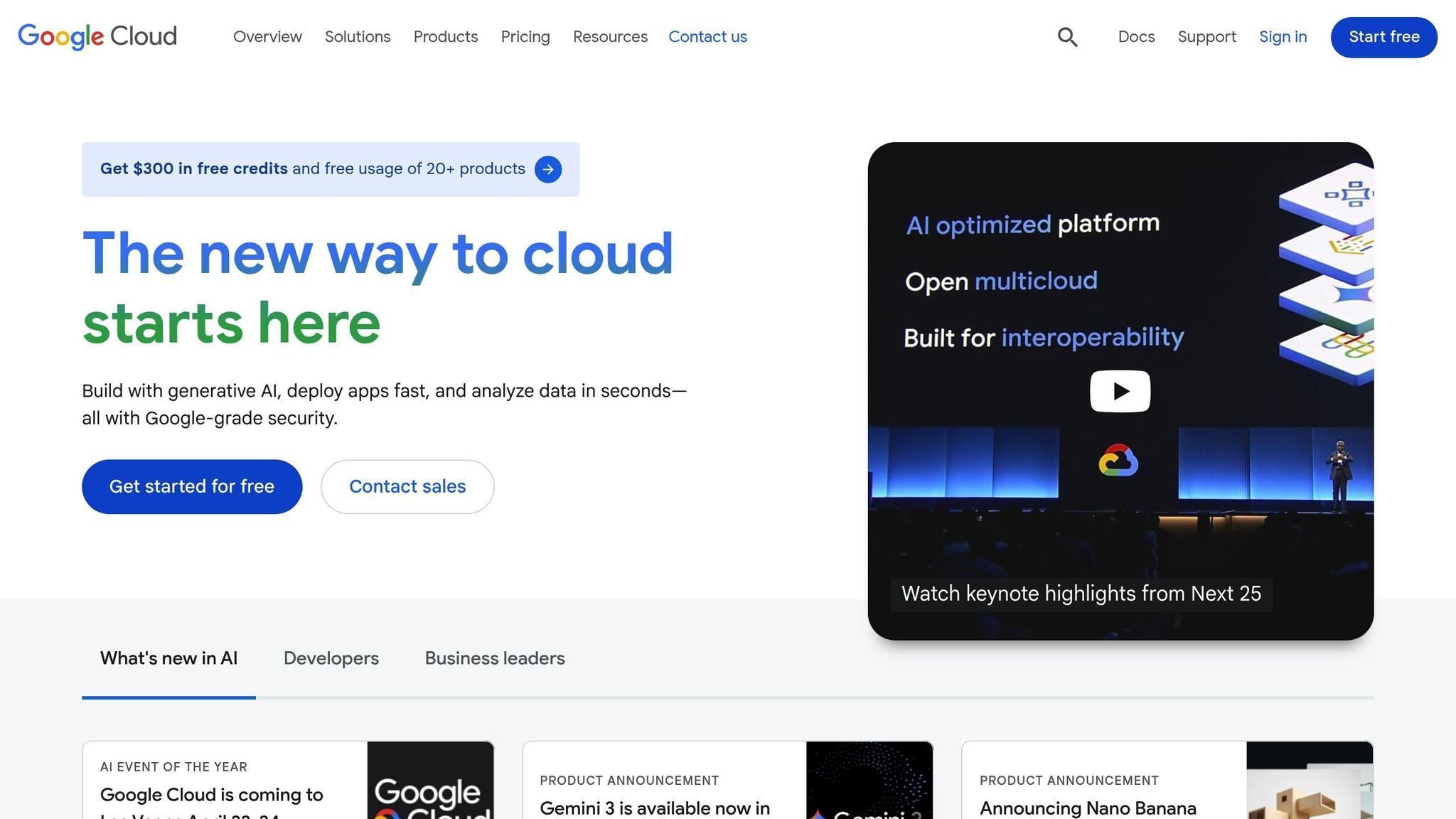Click the Support link

[1206, 36]
